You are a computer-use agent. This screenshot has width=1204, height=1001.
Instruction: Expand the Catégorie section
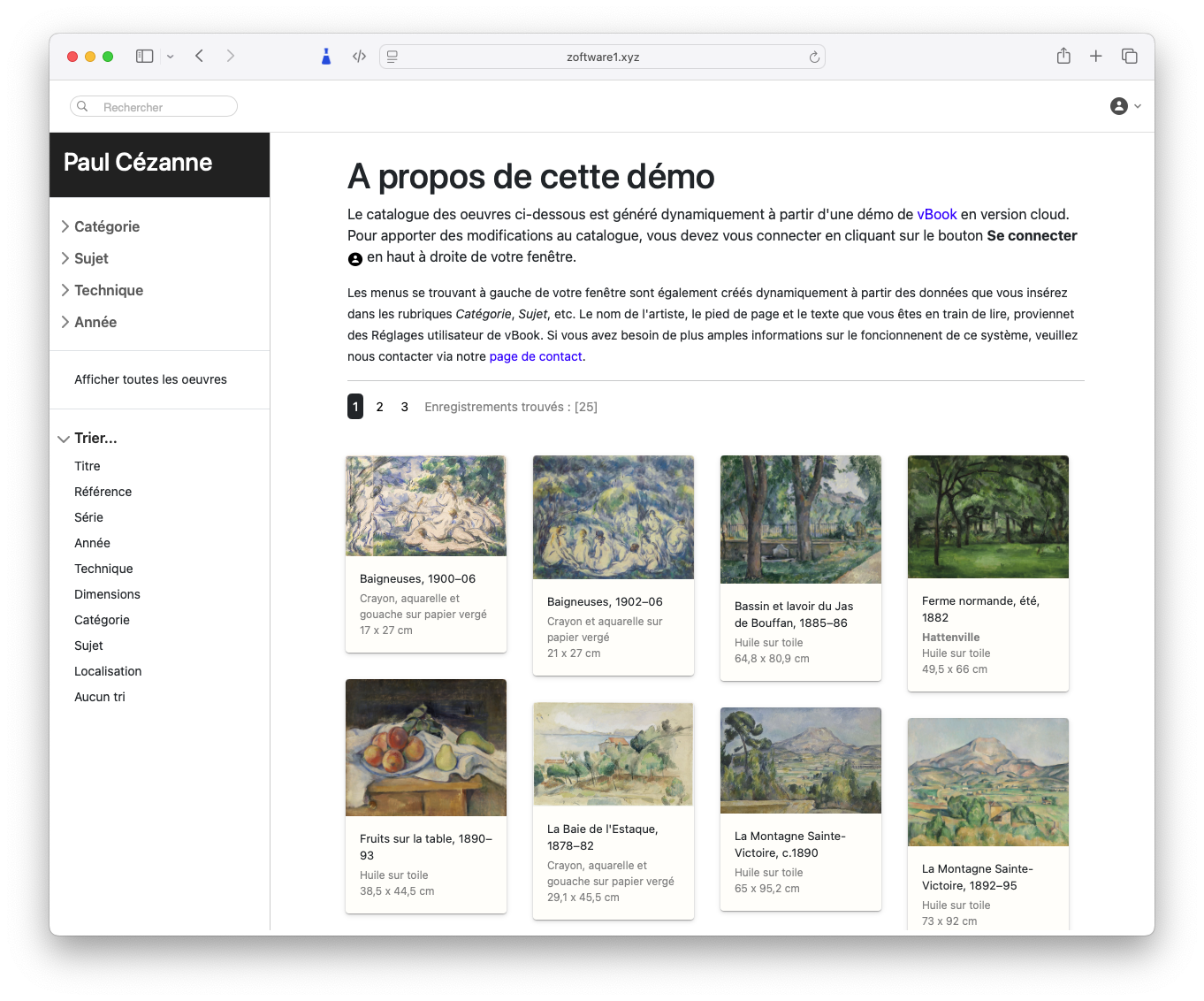pyautogui.click(x=106, y=226)
